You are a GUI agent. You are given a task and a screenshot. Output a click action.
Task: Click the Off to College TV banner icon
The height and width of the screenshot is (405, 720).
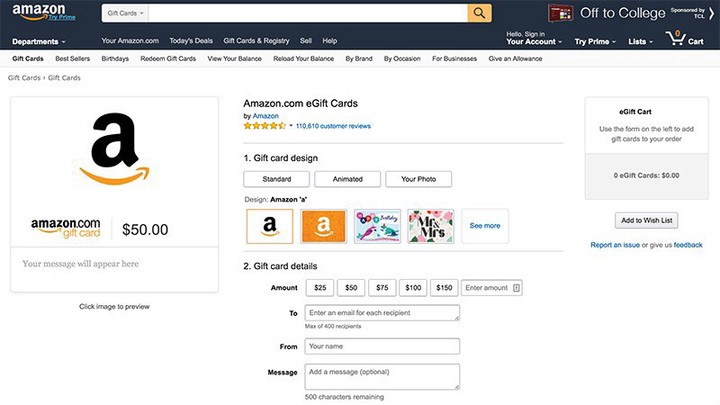tap(560, 13)
